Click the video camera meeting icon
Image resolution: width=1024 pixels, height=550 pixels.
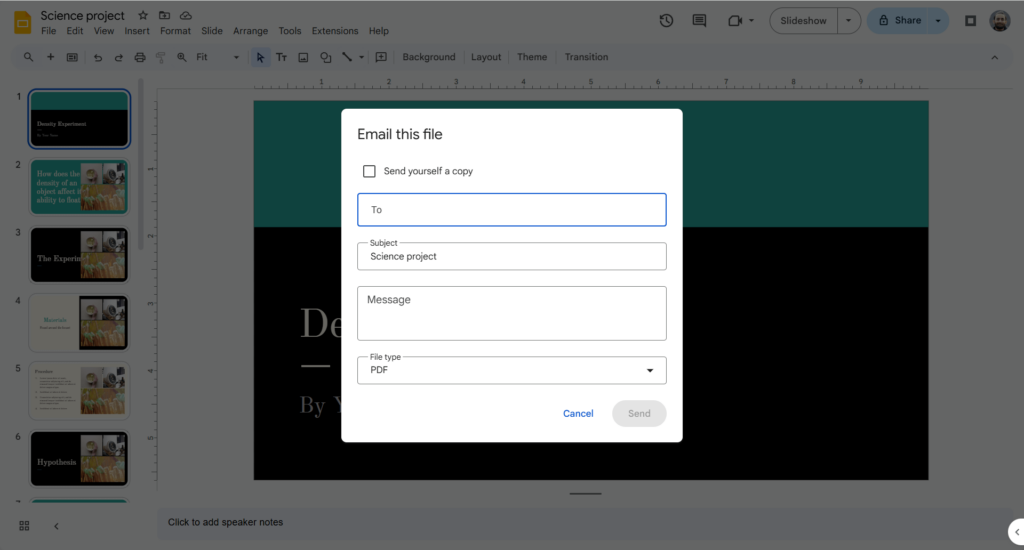click(735, 20)
